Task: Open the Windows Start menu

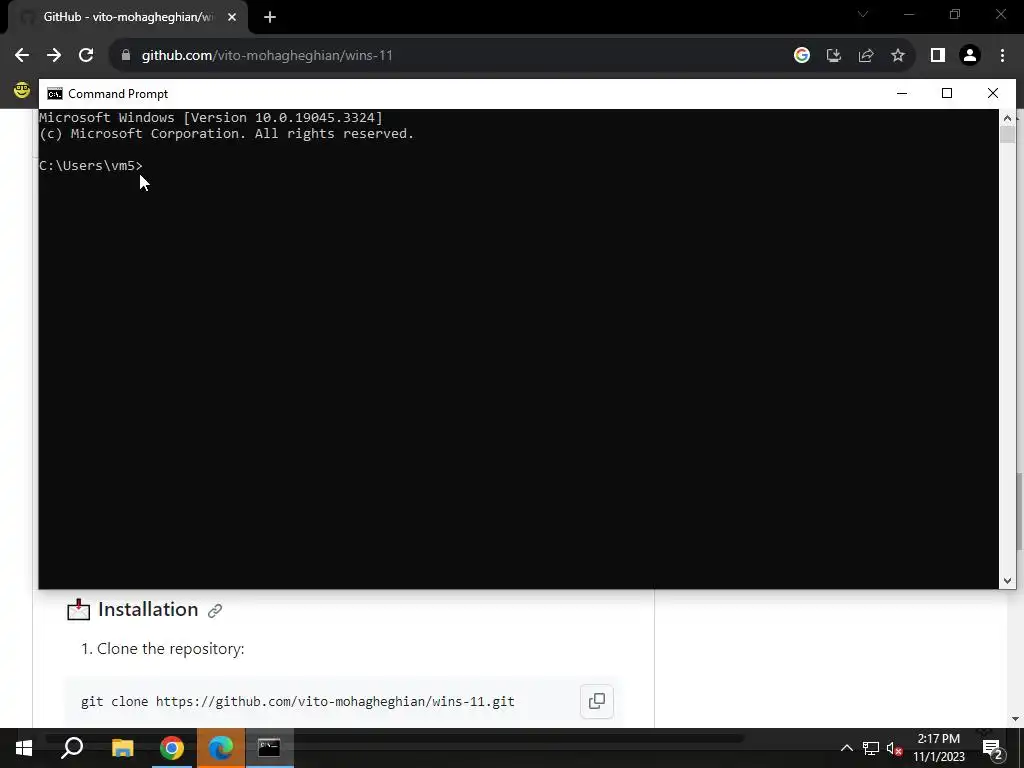Action: [24, 748]
